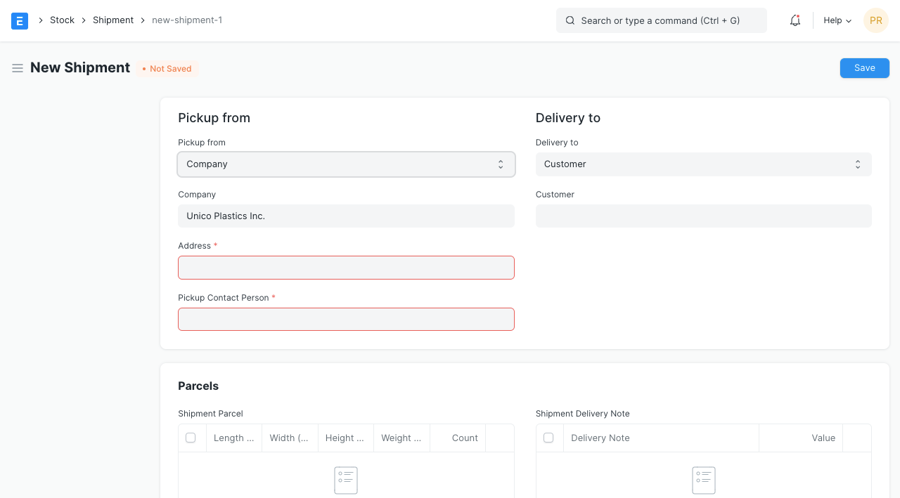Toggle the sidebar hamburger menu
900x498 pixels.
(17, 68)
